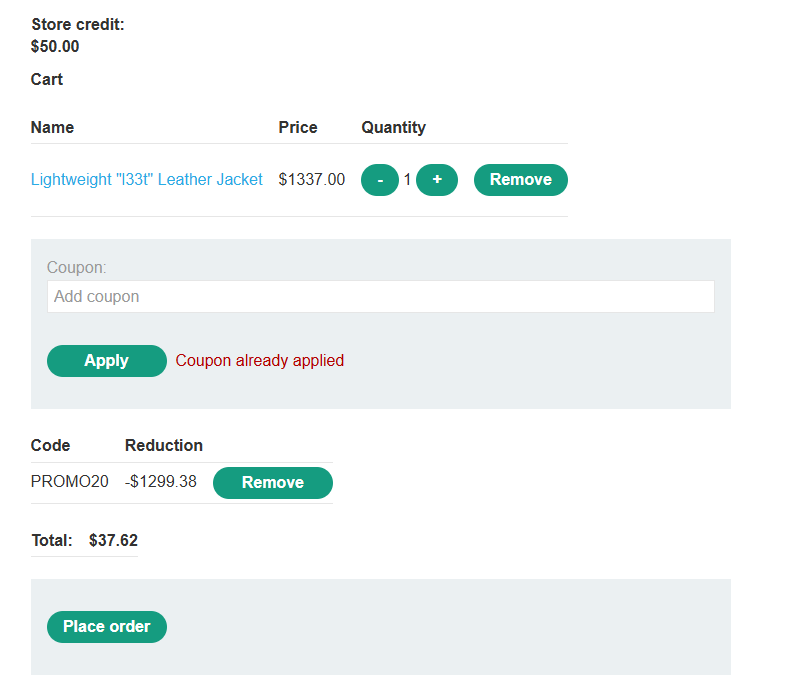785x697 pixels.
Task: Click the quantity number between stepper buttons
Action: pyautogui.click(x=407, y=180)
